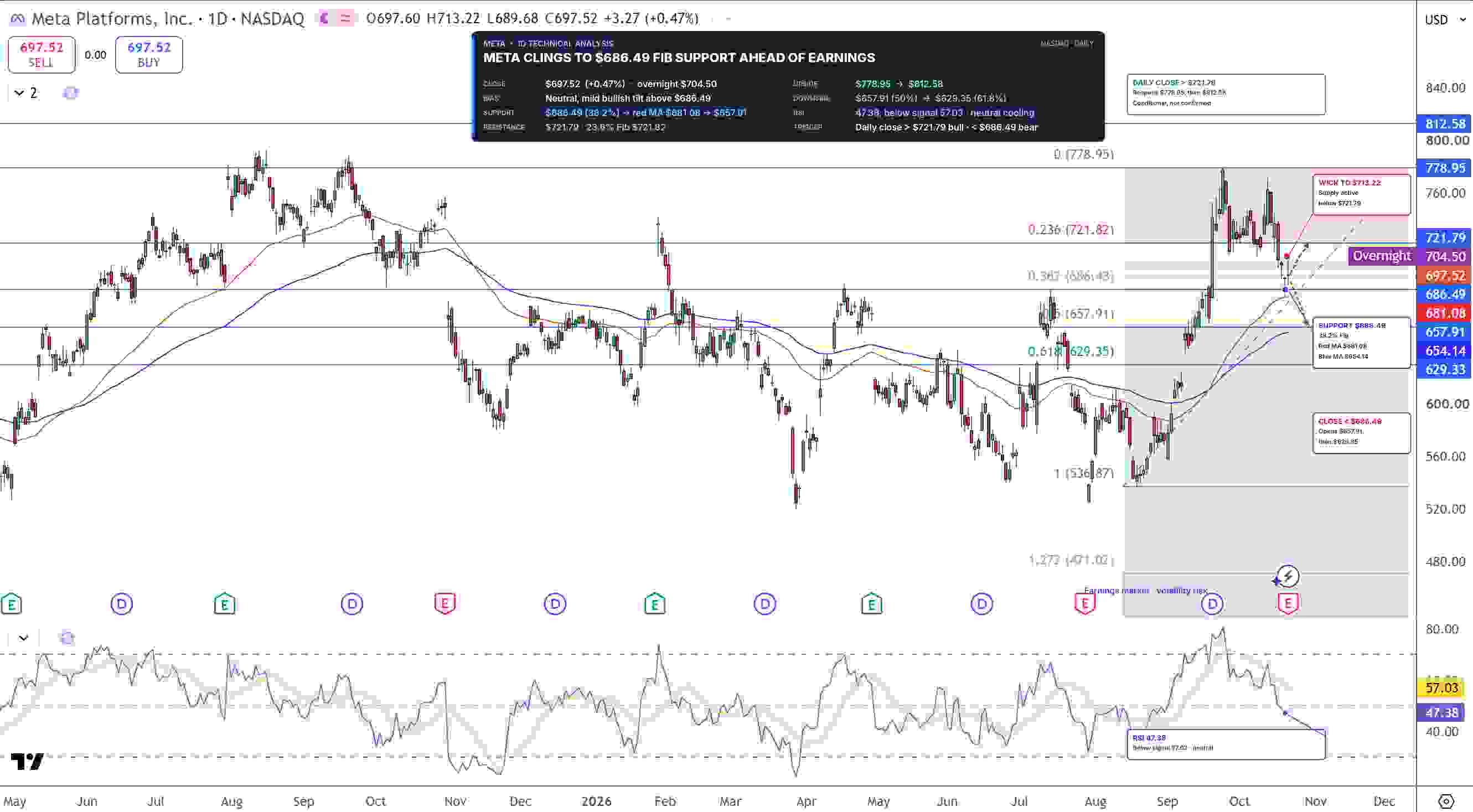Click the RSI 47.38 annotation box
Screen dimensions: 1473x812
(1226, 743)
